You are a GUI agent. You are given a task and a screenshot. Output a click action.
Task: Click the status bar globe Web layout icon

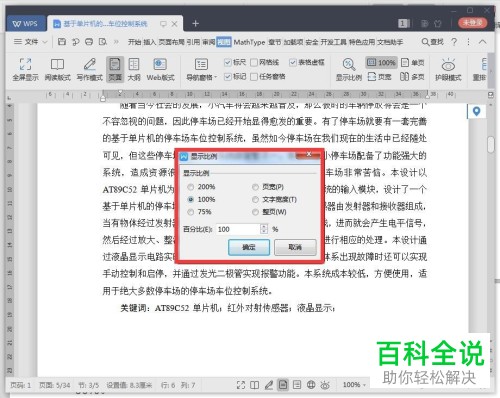[x=311, y=385]
